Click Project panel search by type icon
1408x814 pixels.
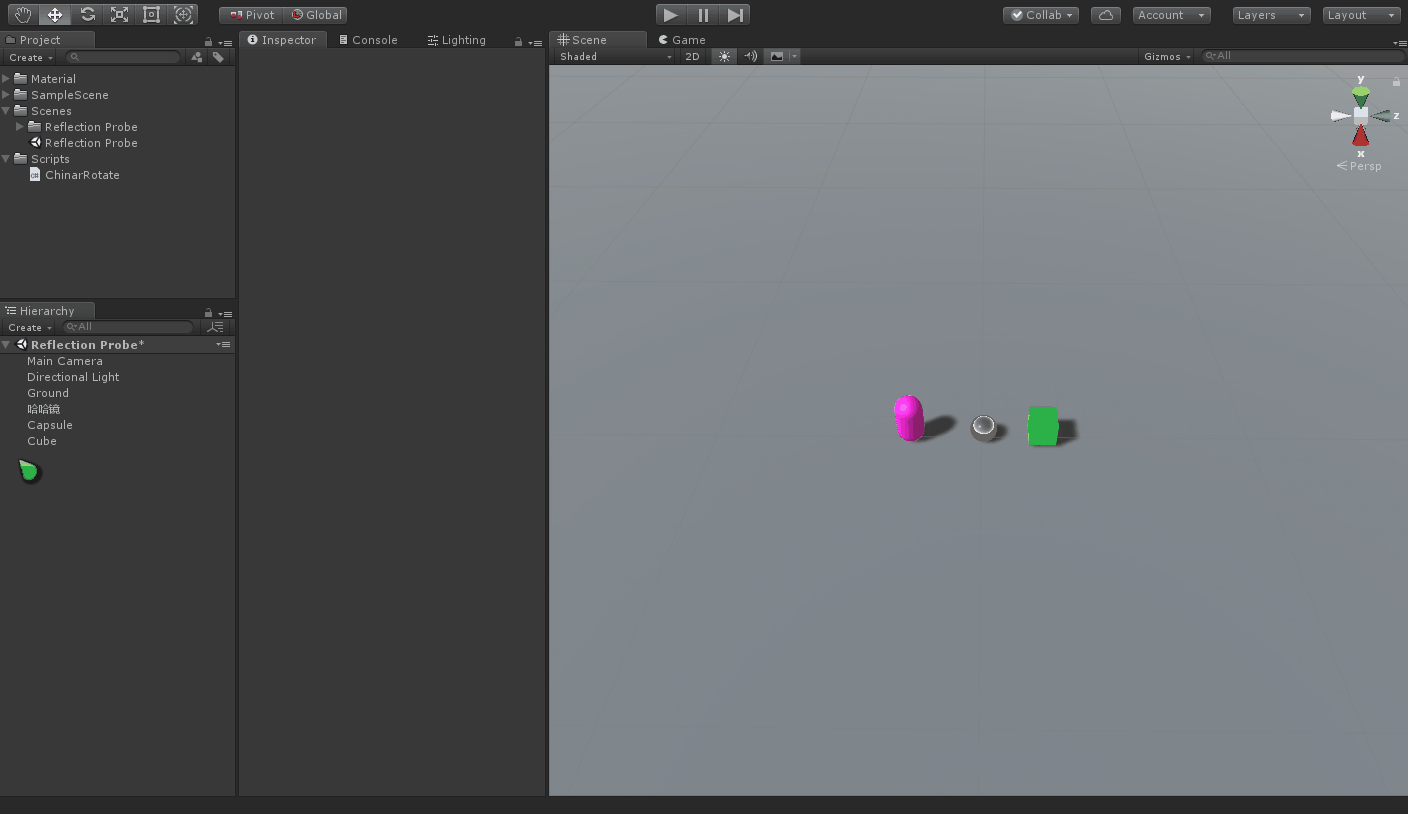click(197, 58)
